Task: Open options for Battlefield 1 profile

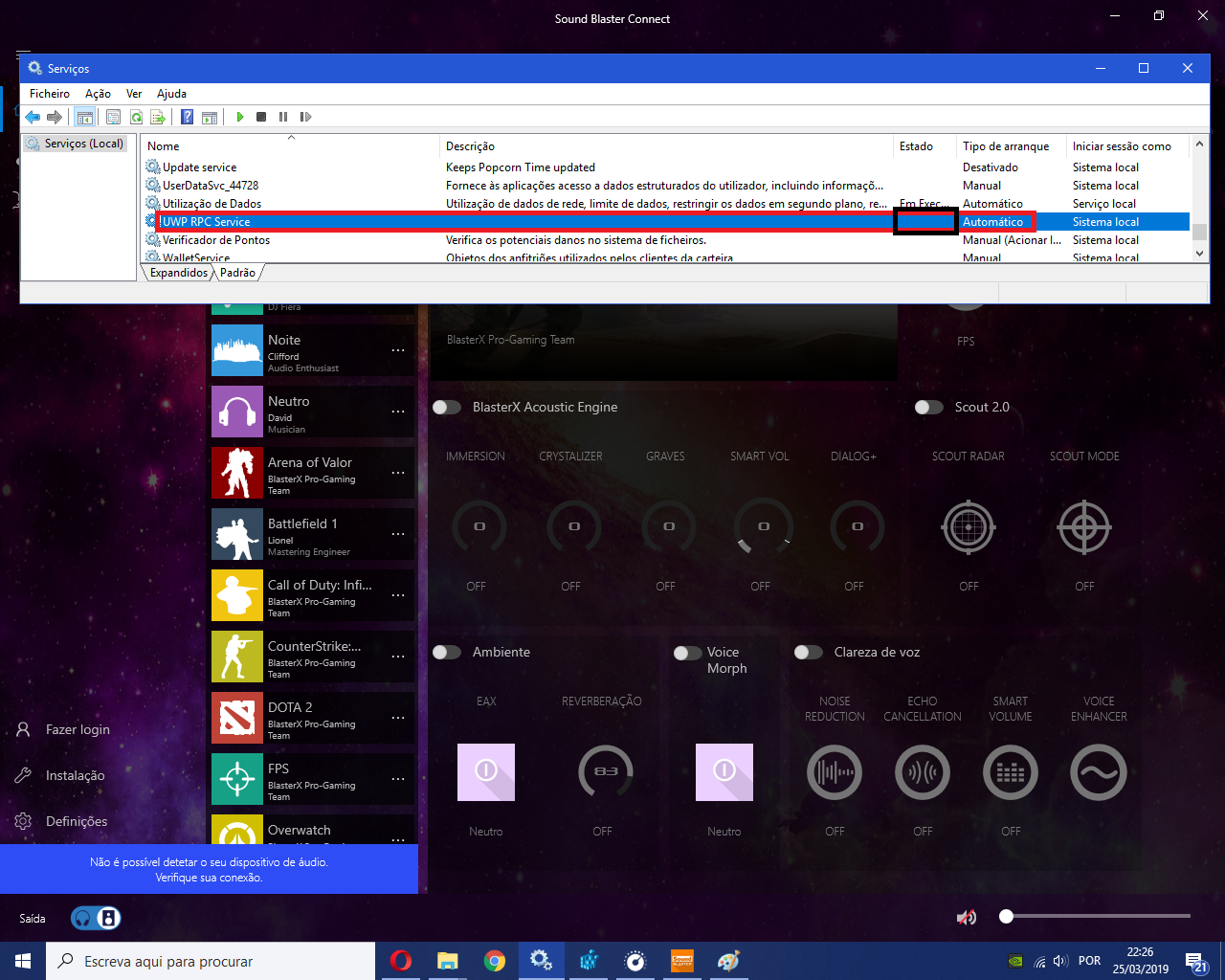Action: (x=398, y=535)
